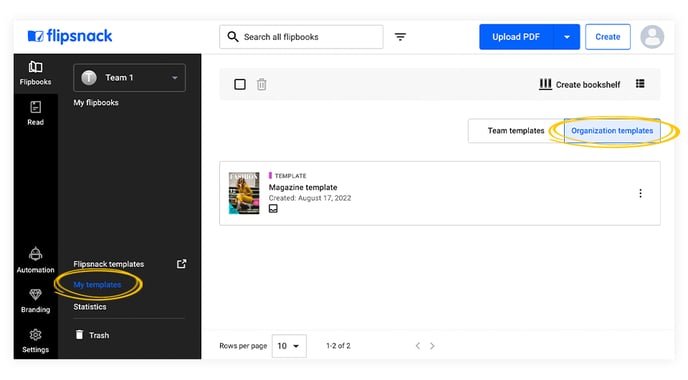Open the Read section in sidebar
The height and width of the screenshot is (380, 688).
pos(36,113)
